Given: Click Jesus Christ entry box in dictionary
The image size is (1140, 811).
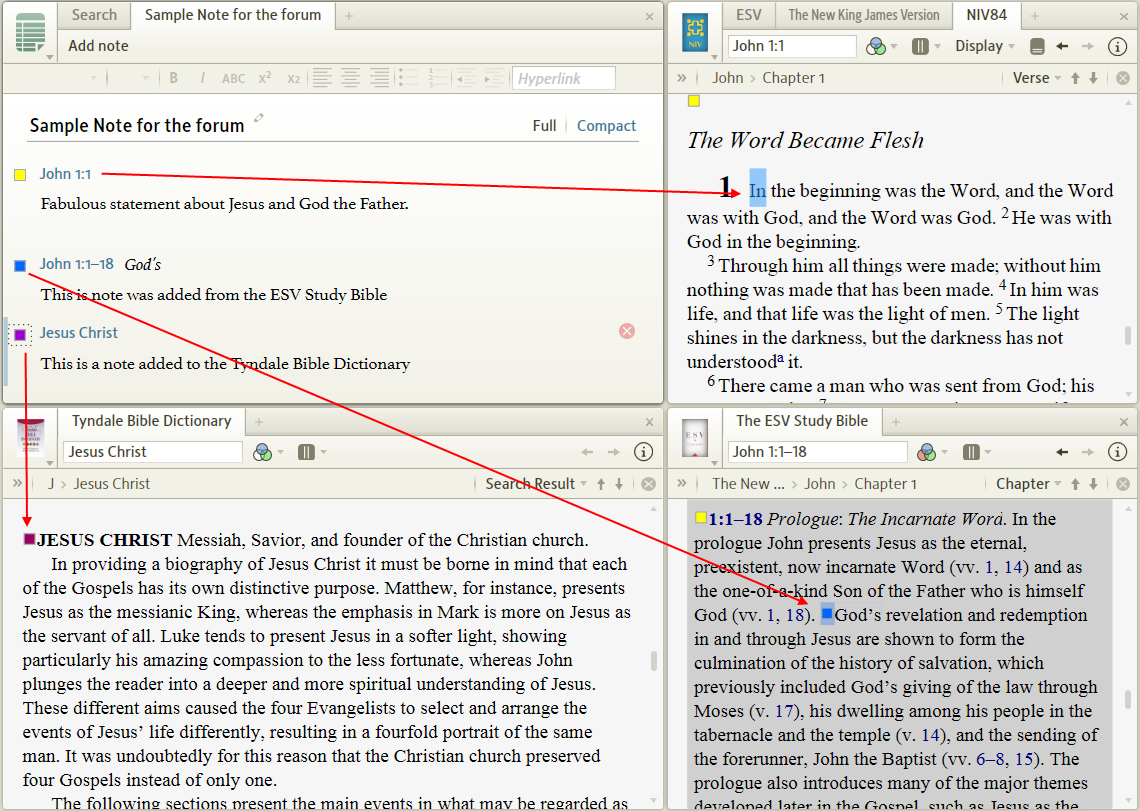Looking at the screenshot, I should [x=153, y=452].
